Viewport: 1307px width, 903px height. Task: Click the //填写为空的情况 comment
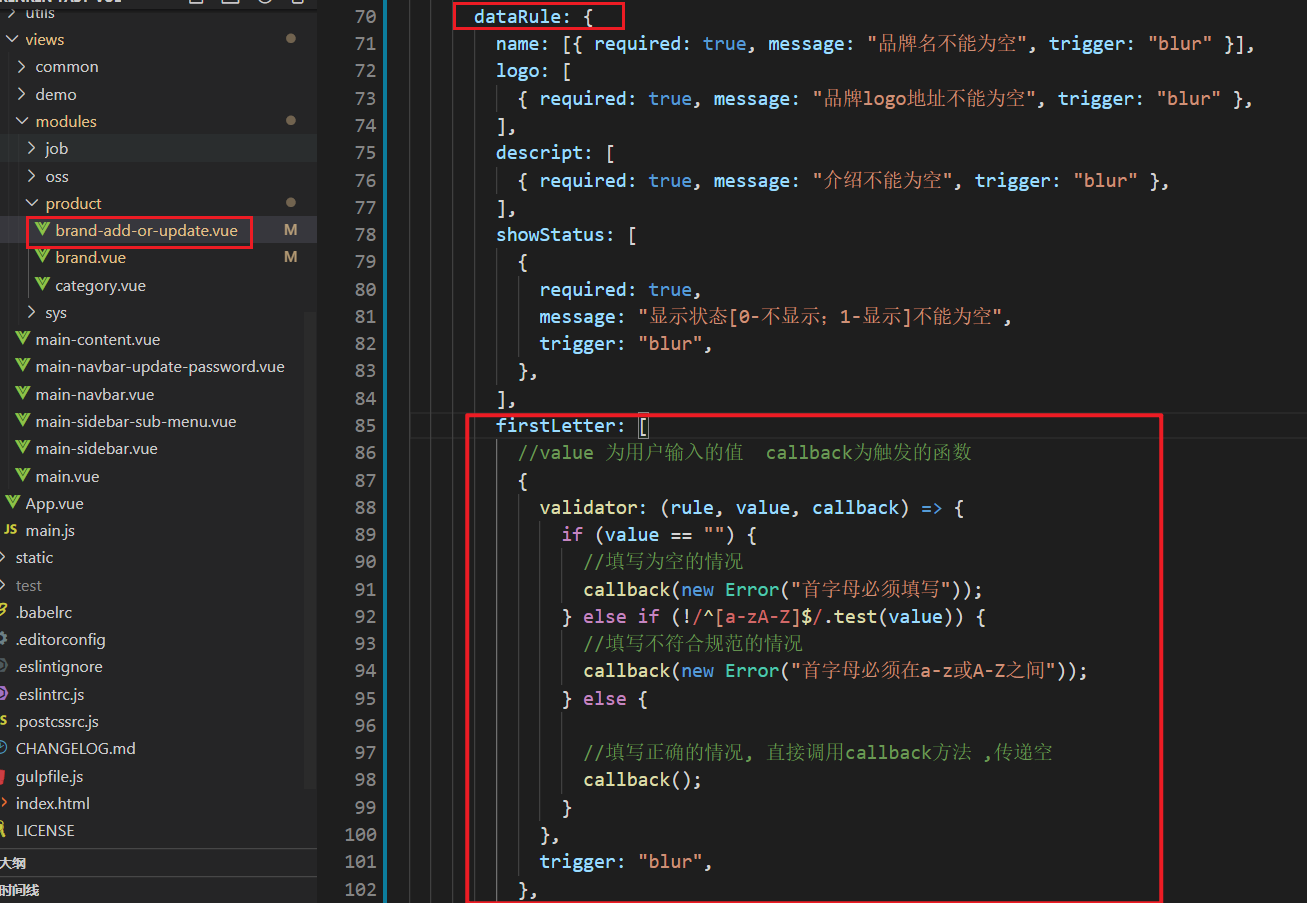(x=664, y=562)
